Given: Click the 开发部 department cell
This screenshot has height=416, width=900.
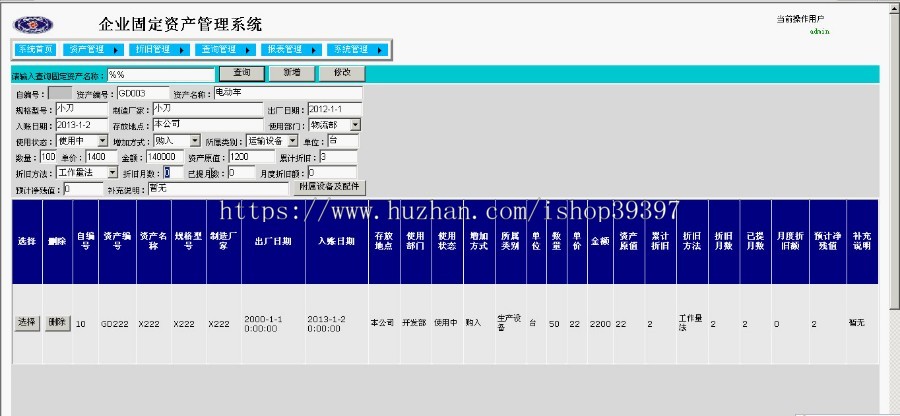Looking at the screenshot, I should click(x=414, y=323).
